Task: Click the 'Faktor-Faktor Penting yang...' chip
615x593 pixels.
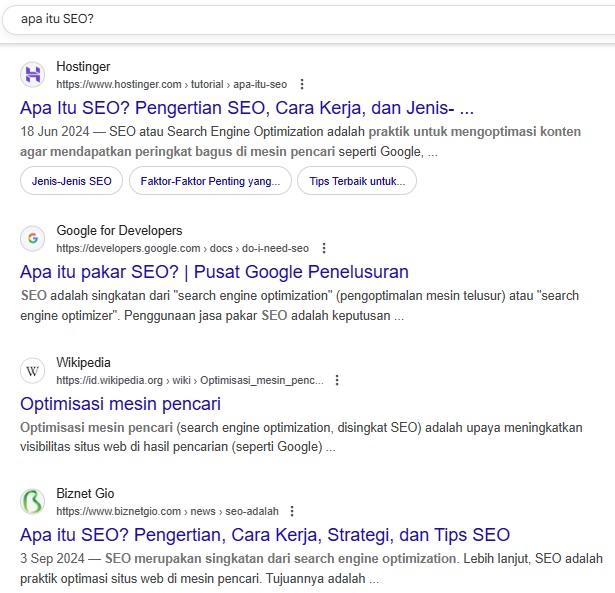Action: pyautogui.click(x=210, y=181)
